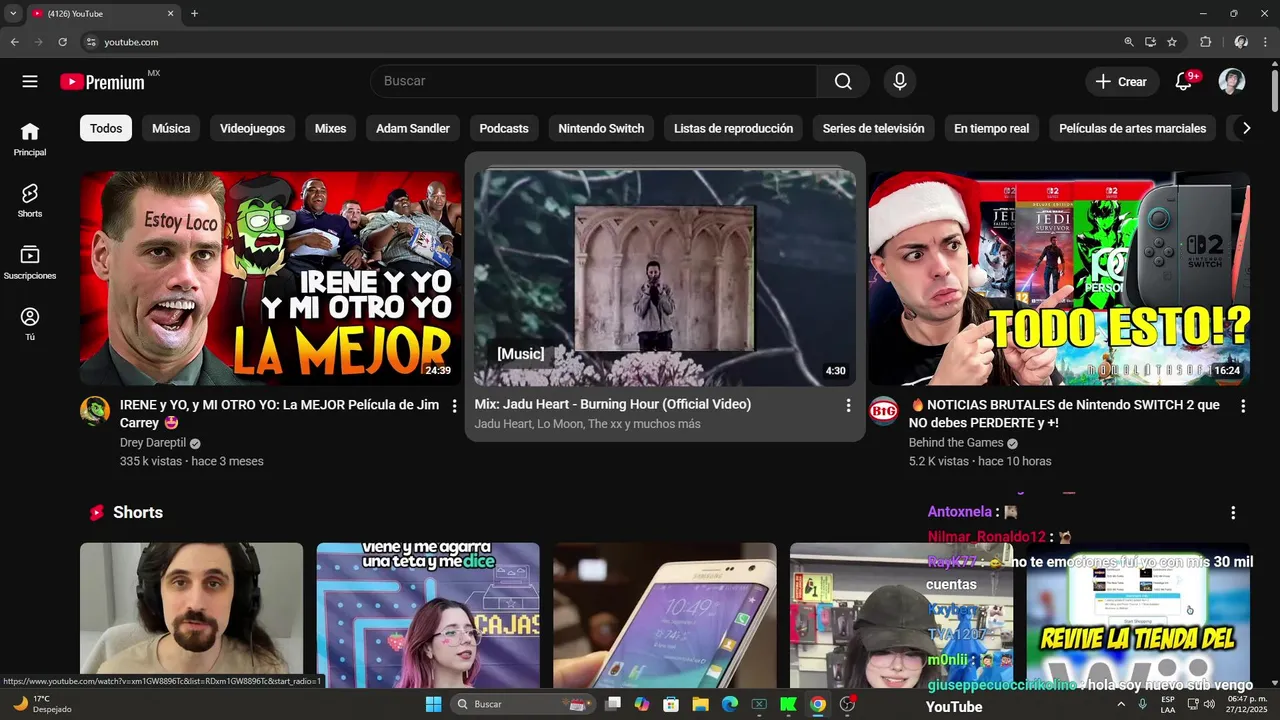
Task: Open the Tú sidebar section
Action: click(30, 324)
